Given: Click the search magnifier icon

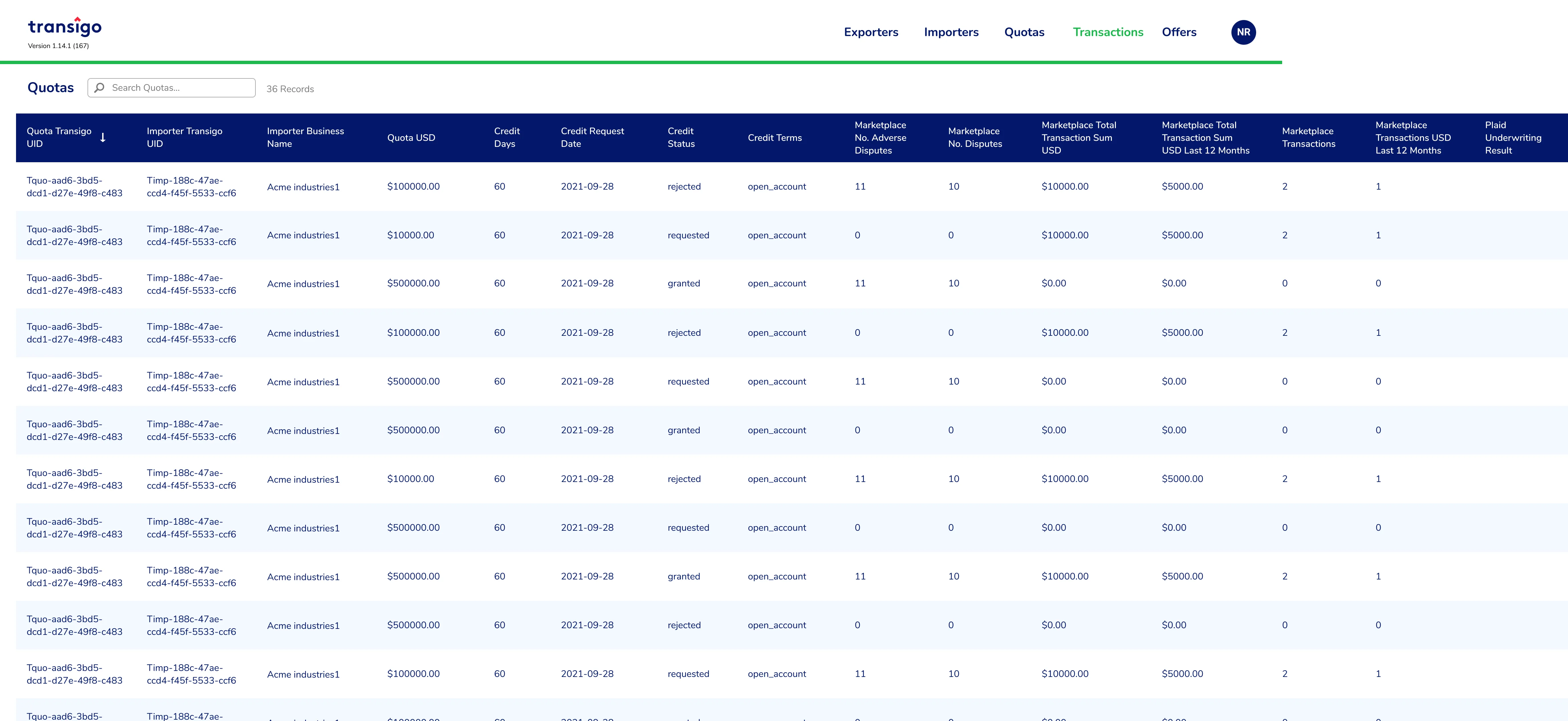Looking at the screenshot, I should (100, 87).
